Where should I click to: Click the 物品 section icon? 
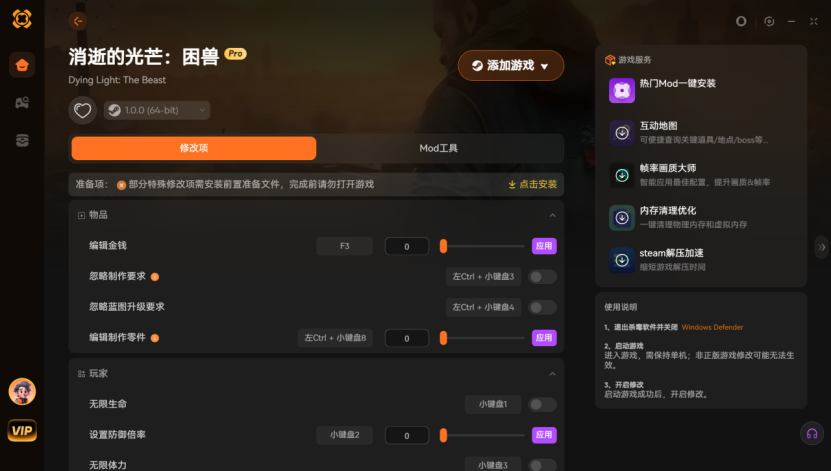(81, 215)
